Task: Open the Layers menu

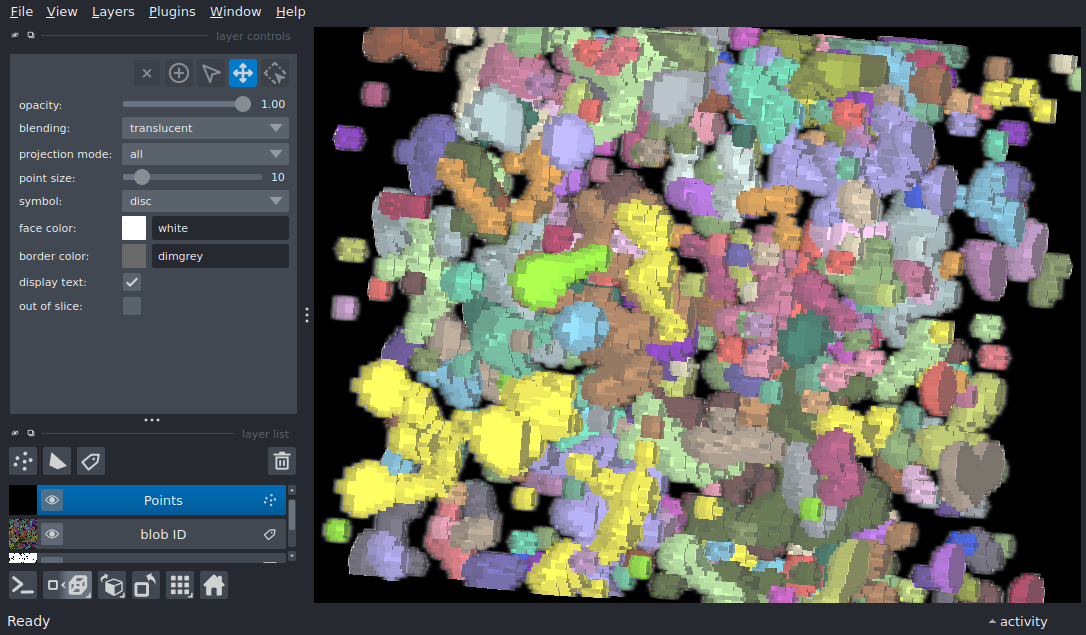Action: coord(113,12)
